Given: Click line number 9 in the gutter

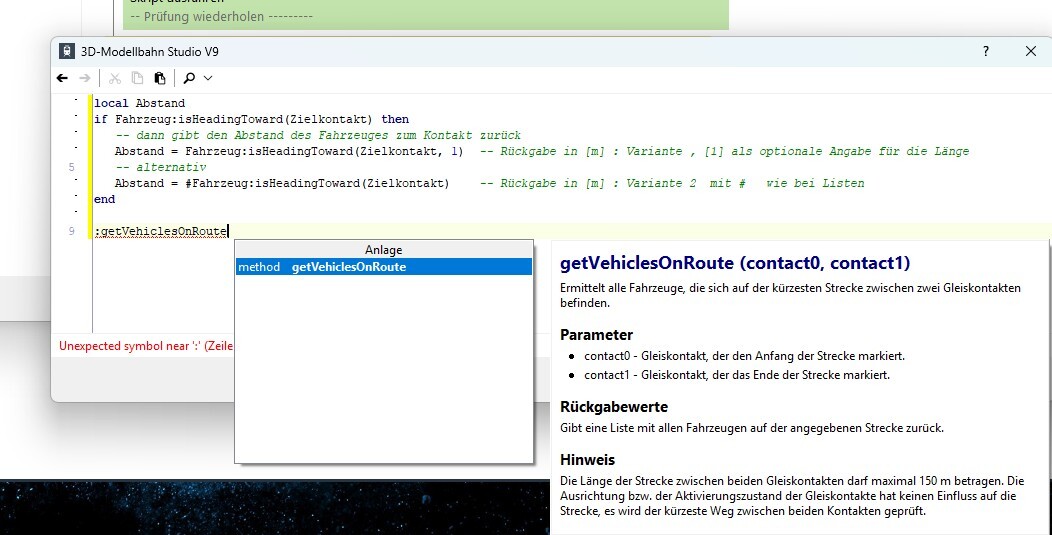Looking at the screenshot, I should 72,232.
